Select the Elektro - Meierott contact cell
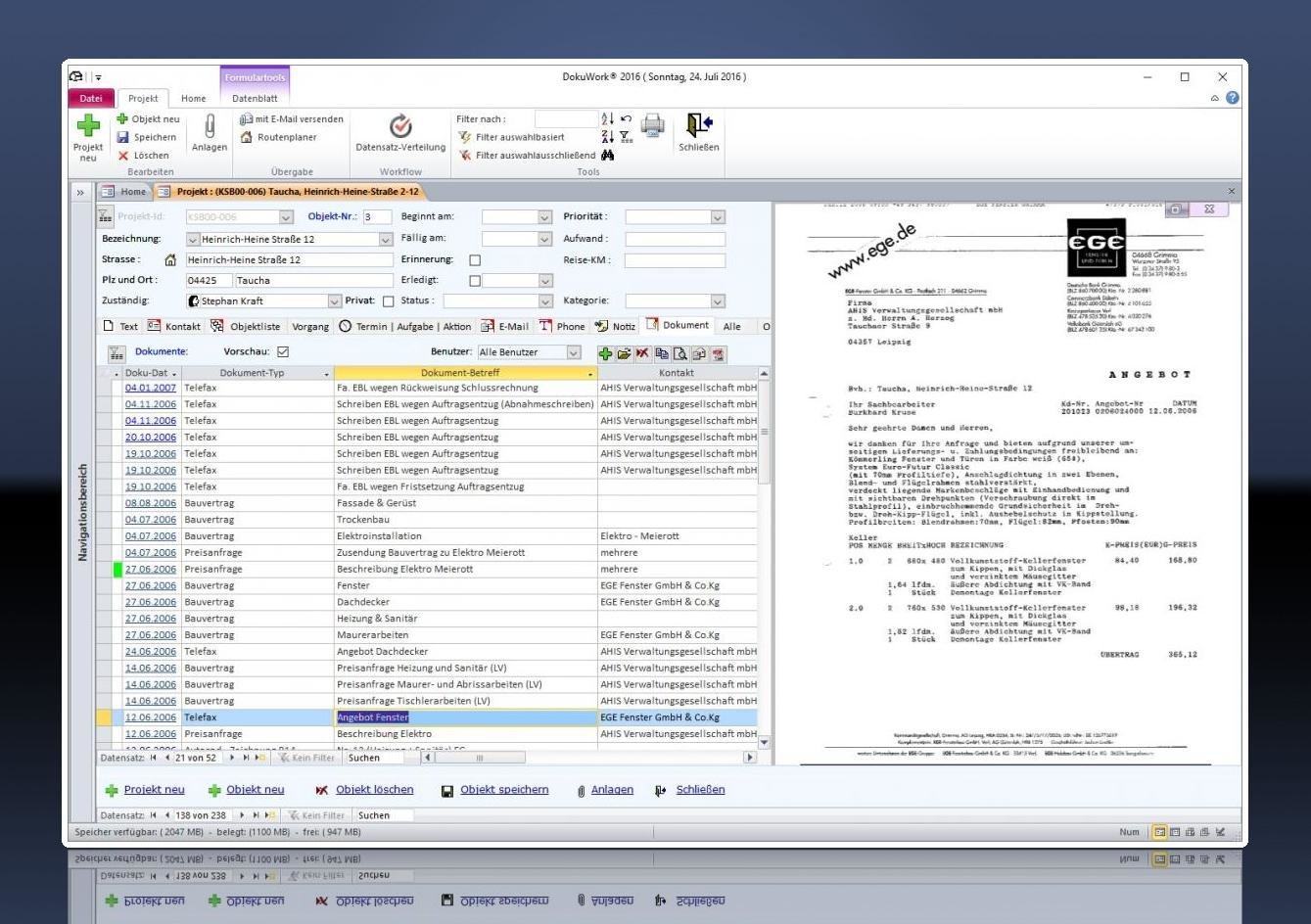1311x924 pixels. 678,536
